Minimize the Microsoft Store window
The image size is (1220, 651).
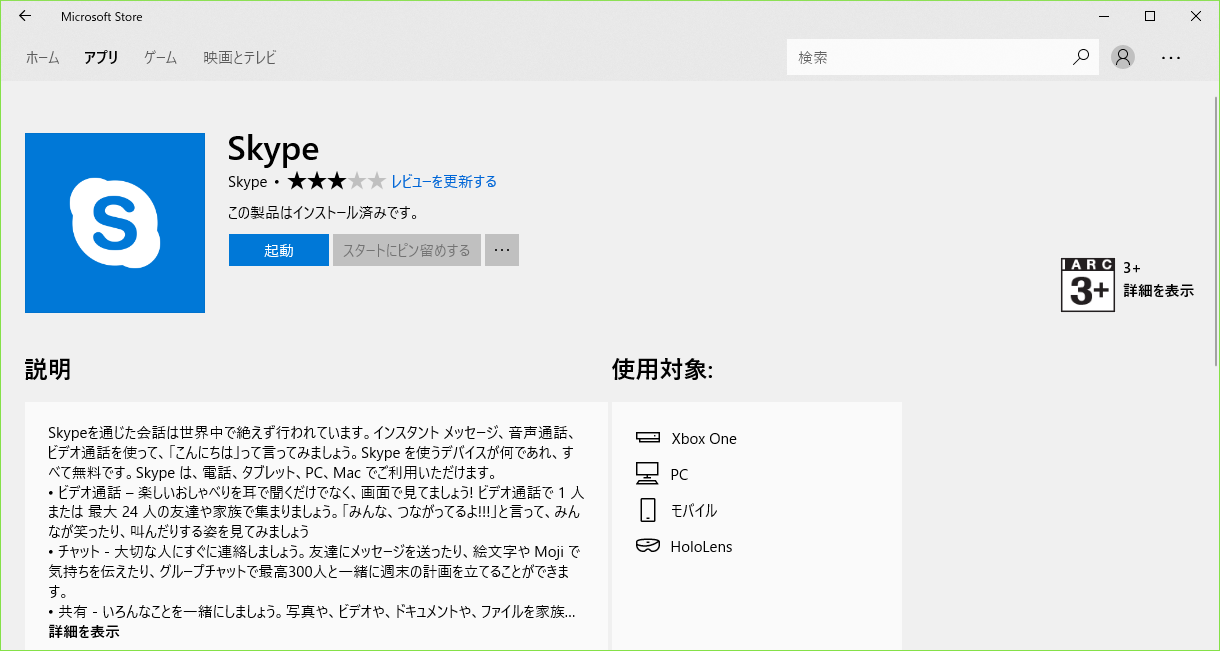tap(1104, 17)
